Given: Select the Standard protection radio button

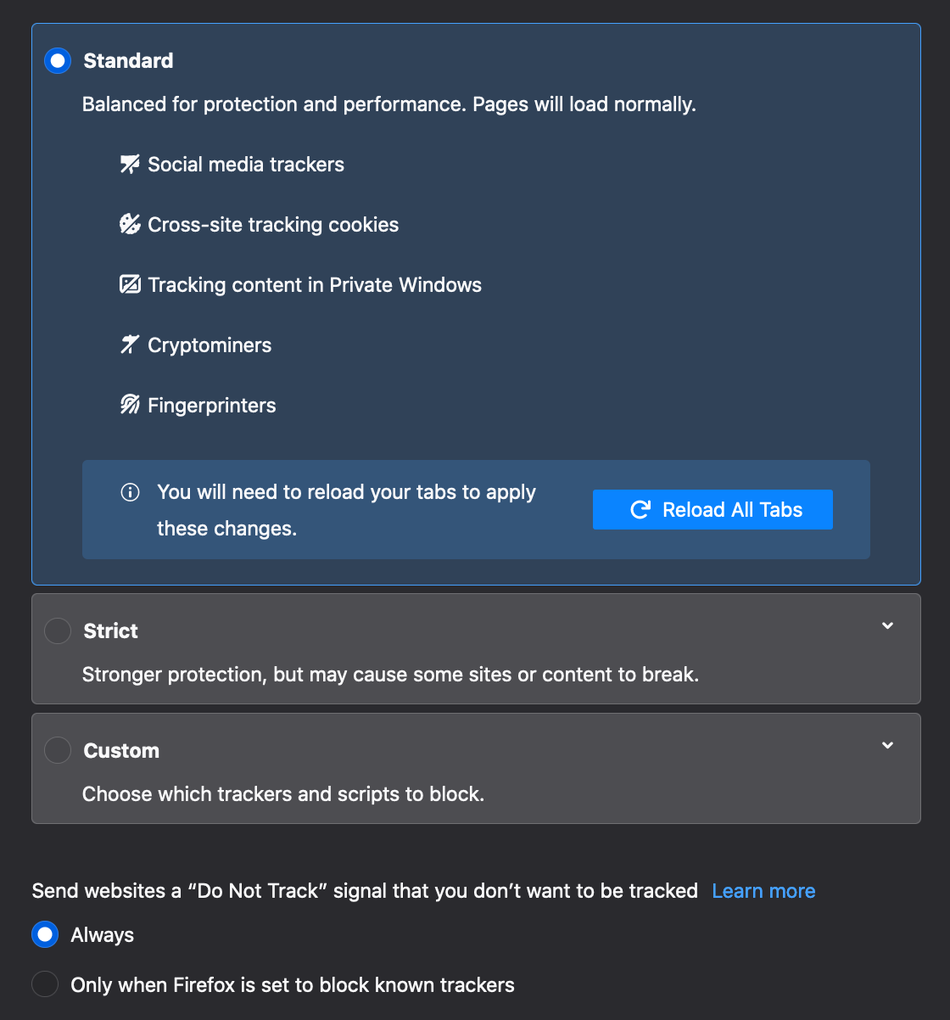Looking at the screenshot, I should [x=58, y=61].
